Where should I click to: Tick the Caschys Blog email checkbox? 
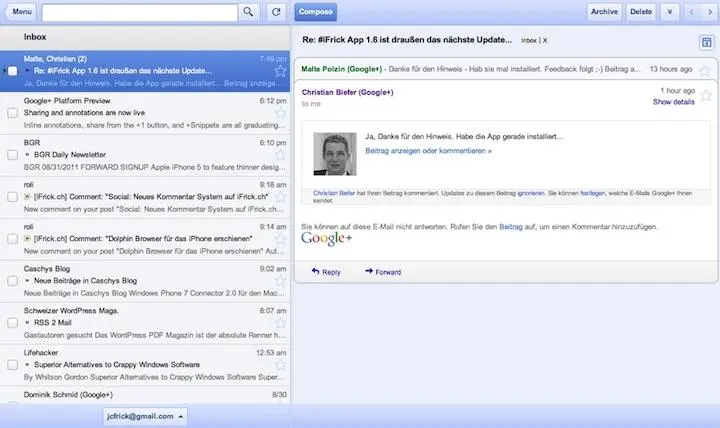pyautogui.click(x=12, y=281)
